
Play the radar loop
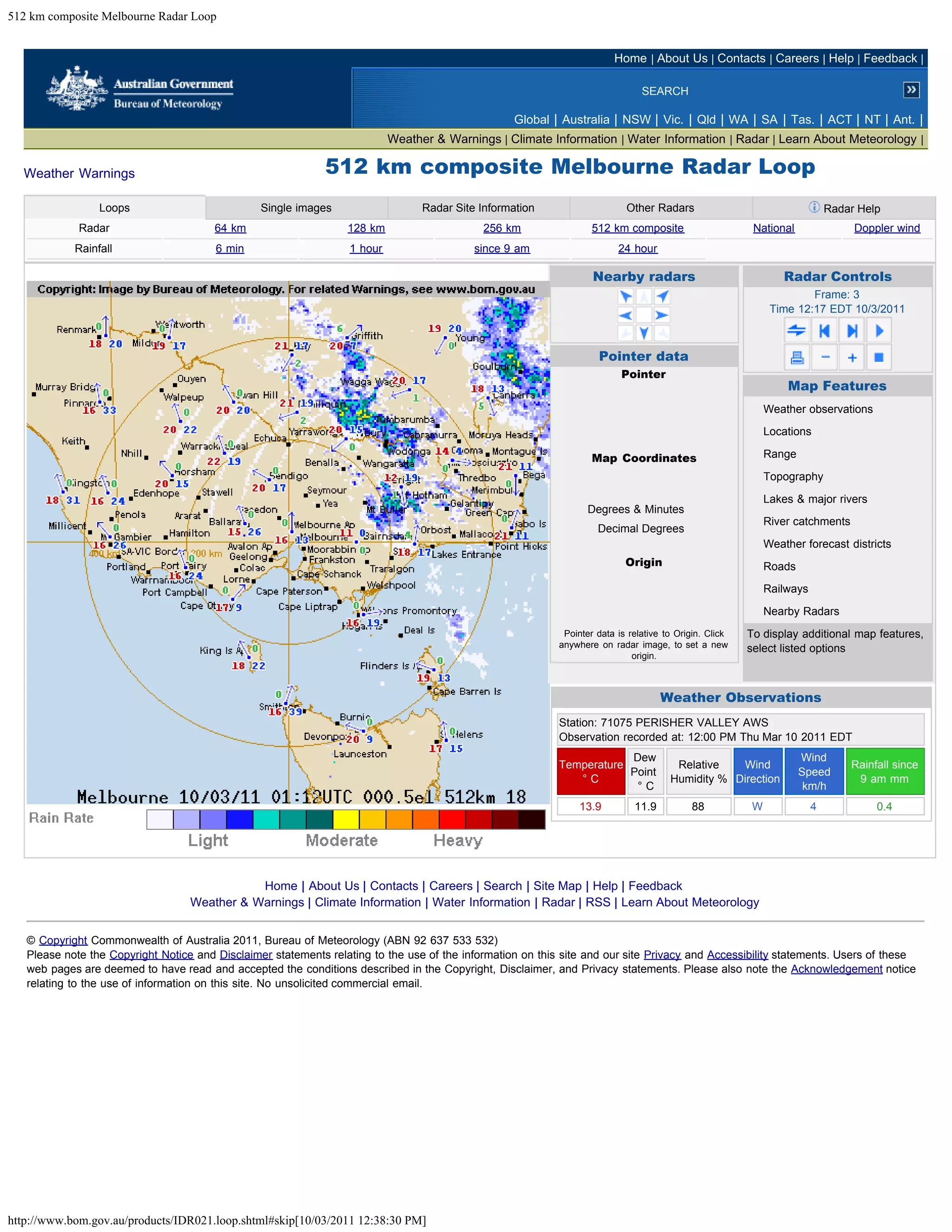[x=879, y=331]
